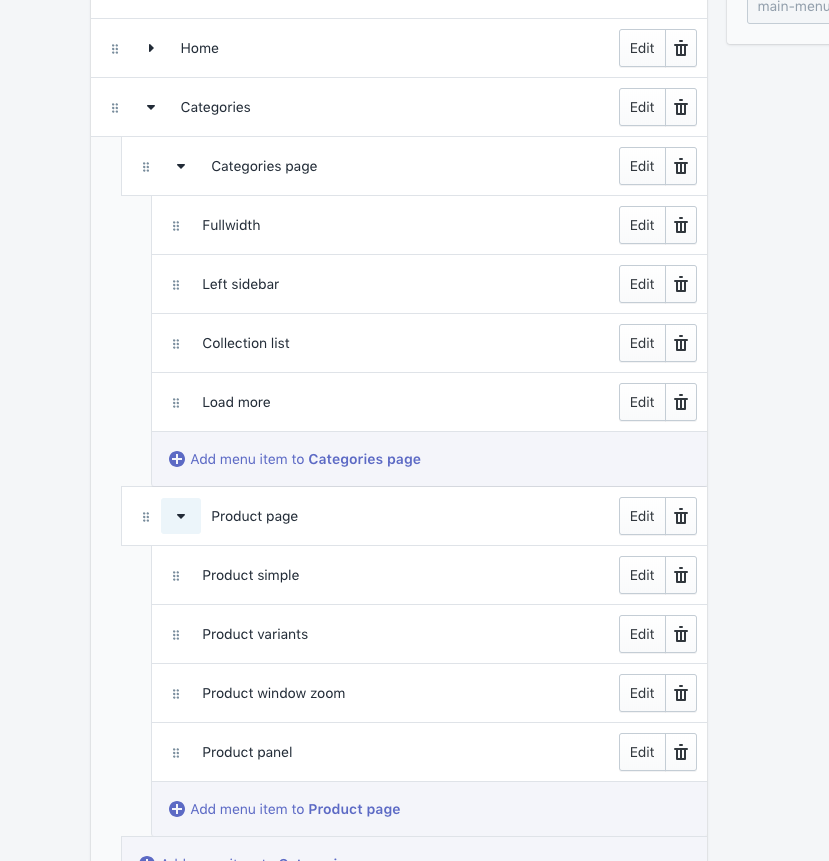829x861 pixels.
Task: Click trash icon beside Product panel
Action: click(x=681, y=752)
